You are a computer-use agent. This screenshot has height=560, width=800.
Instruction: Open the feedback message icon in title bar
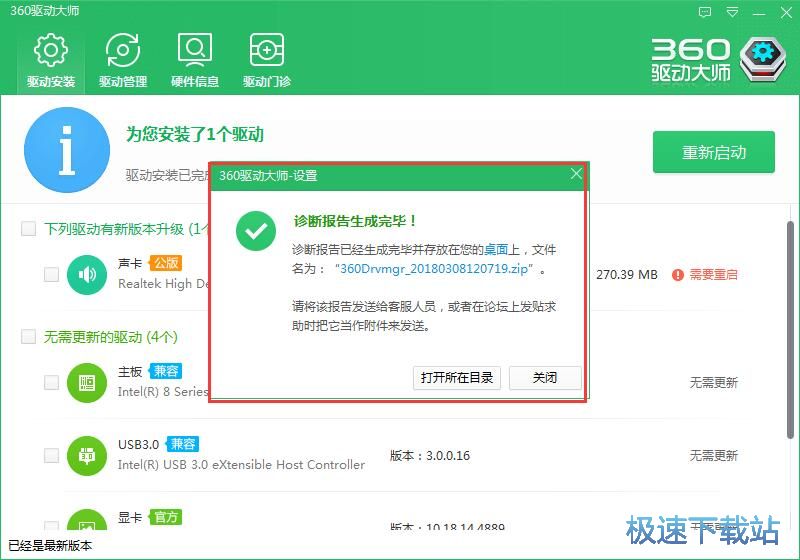705,12
